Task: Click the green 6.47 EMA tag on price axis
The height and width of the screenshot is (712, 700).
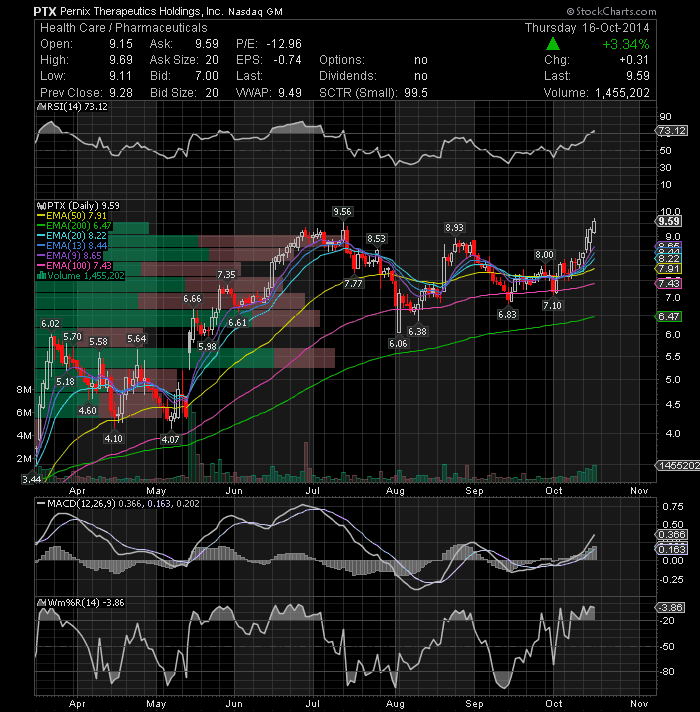Action: point(669,316)
